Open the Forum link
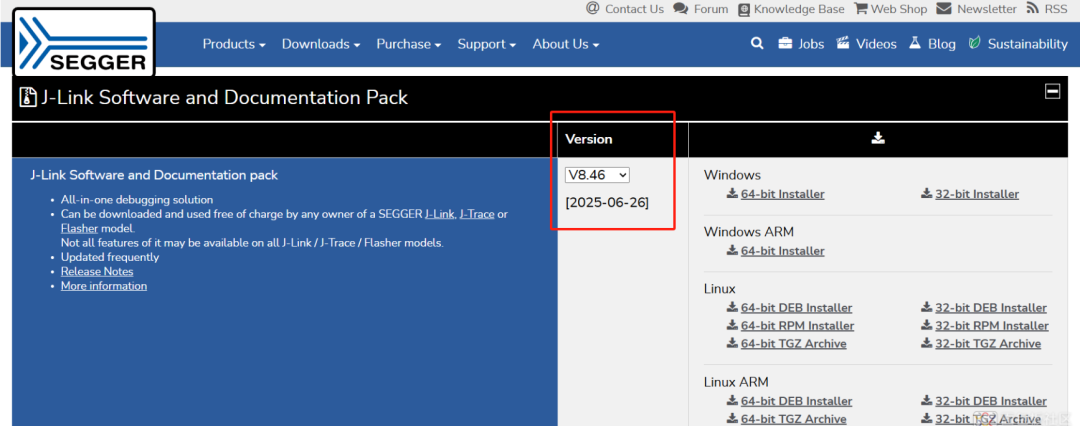The height and width of the screenshot is (426, 1080). point(700,9)
